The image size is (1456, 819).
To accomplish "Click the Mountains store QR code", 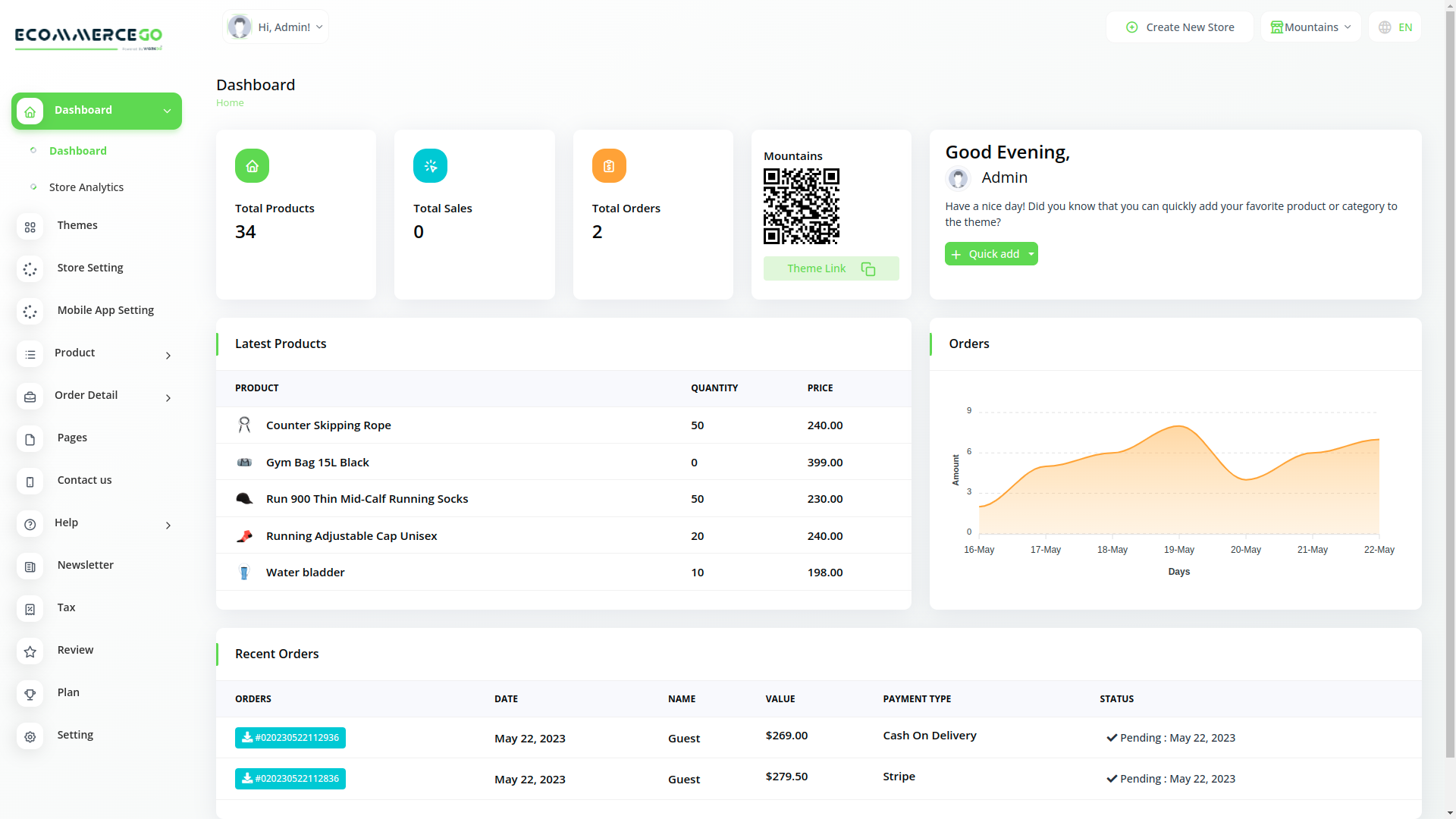I will coord(801,206).
